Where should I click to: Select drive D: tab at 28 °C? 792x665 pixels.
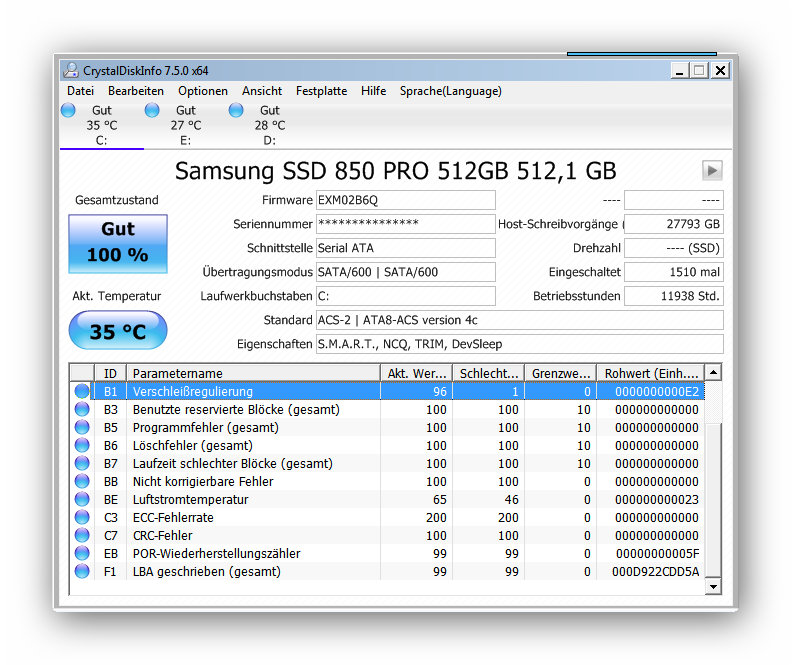pyautogui.click(x=270, y=125)
